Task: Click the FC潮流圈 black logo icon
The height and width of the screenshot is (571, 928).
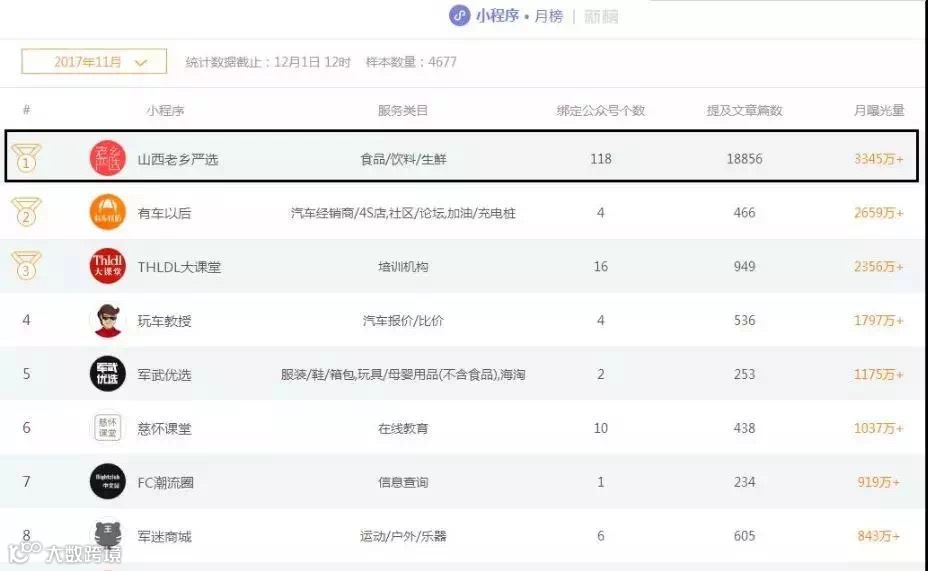Action: click(x=108, y=482)
